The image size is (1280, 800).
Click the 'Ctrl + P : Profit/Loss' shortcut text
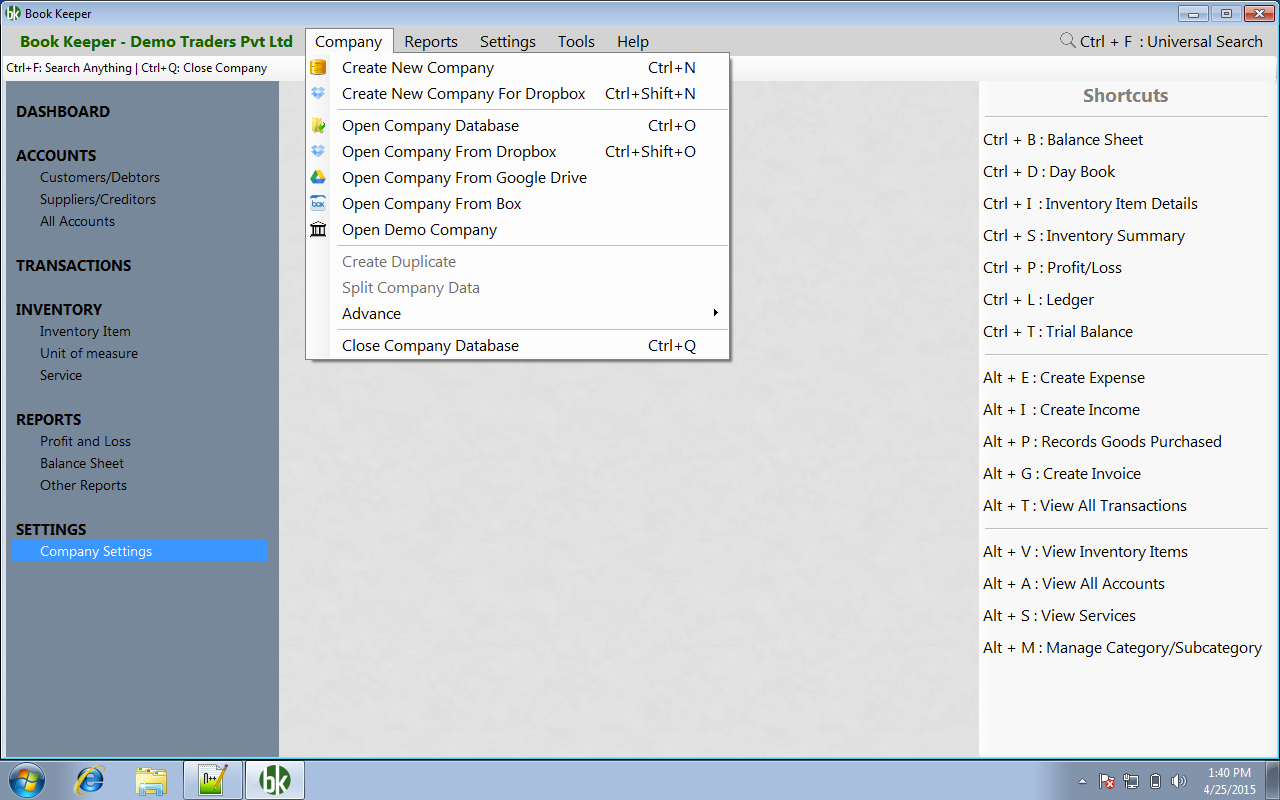(1052, 268)
